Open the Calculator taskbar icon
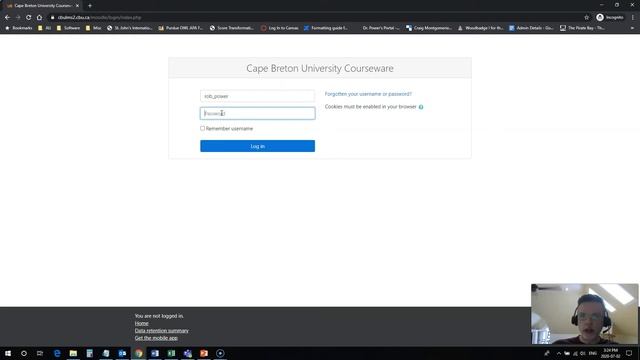The image size is (640, 360). point(90,353)
